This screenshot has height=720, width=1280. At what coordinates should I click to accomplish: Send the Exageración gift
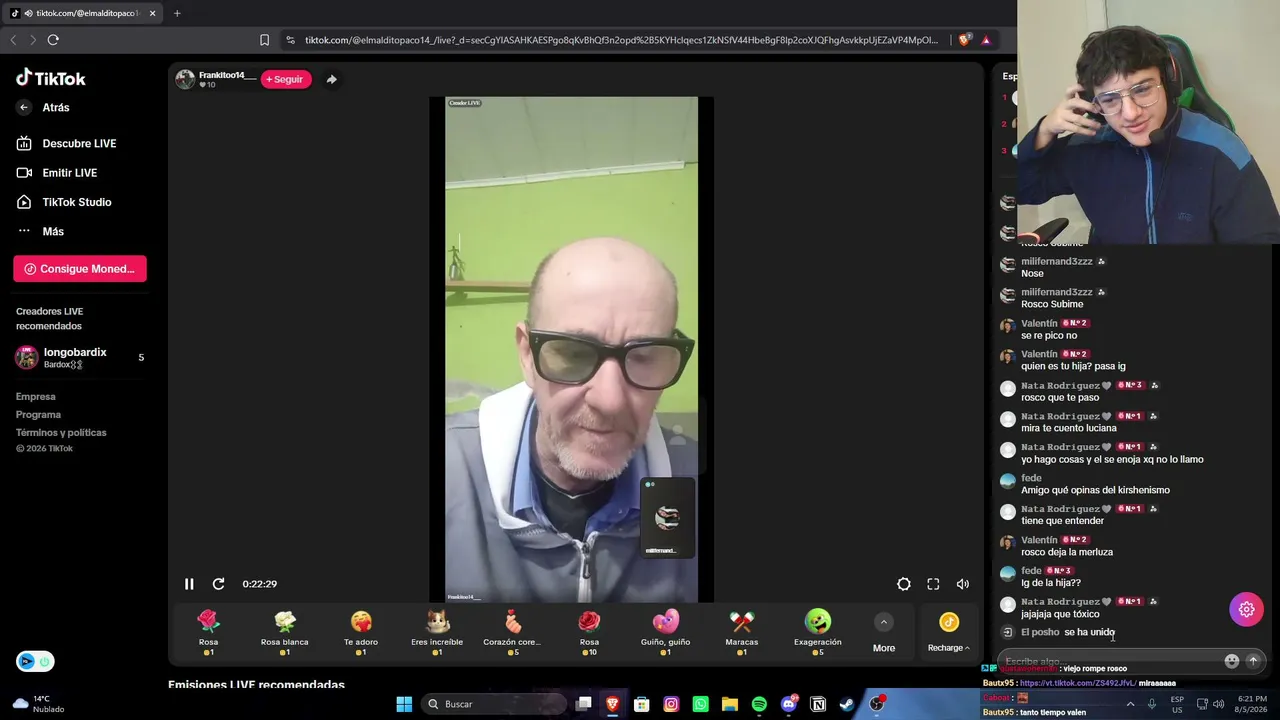click(x=818, y=633)
